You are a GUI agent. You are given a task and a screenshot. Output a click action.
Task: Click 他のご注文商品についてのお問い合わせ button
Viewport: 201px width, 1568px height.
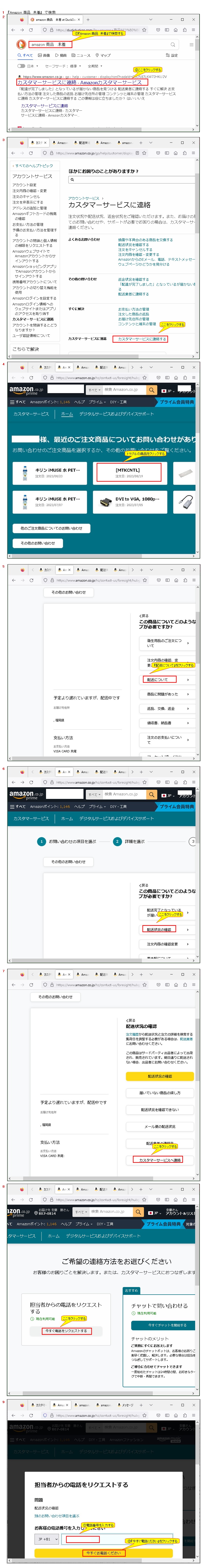[51, 528]
